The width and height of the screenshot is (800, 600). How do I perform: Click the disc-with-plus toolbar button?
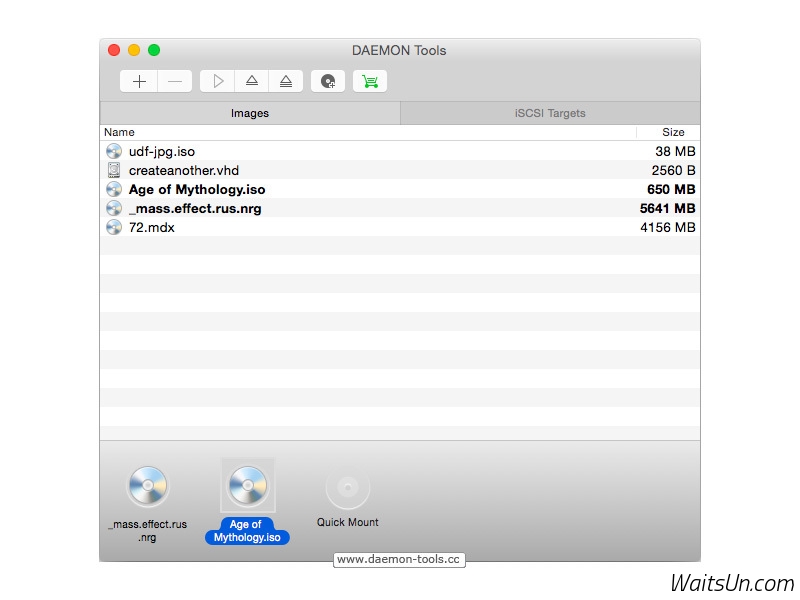click(328, 81)
